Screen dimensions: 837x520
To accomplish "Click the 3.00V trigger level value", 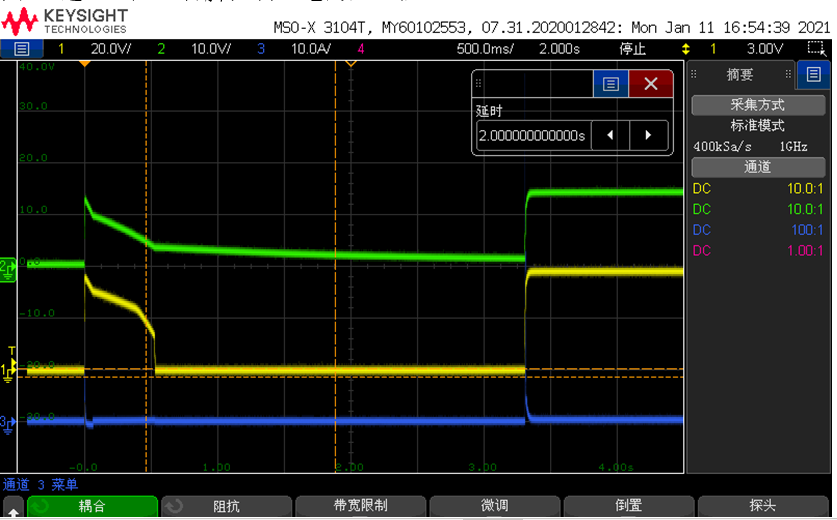I will coord(764,49).
